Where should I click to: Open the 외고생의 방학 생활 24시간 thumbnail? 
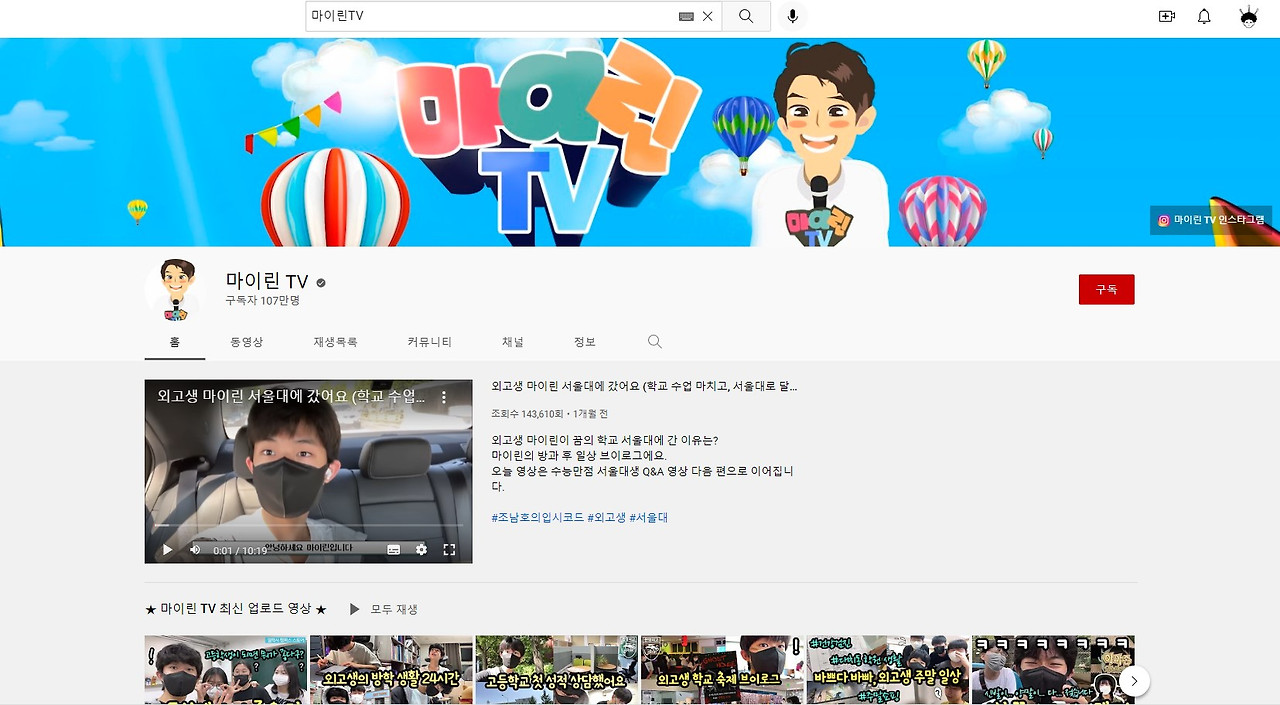[x=391, y=669]
